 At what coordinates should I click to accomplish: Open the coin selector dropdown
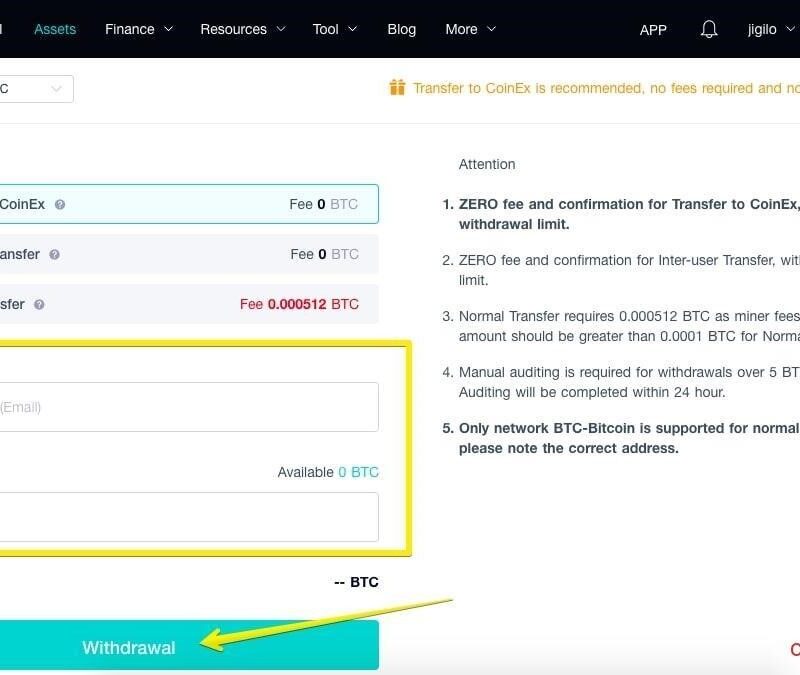click(x=35, y=89)
